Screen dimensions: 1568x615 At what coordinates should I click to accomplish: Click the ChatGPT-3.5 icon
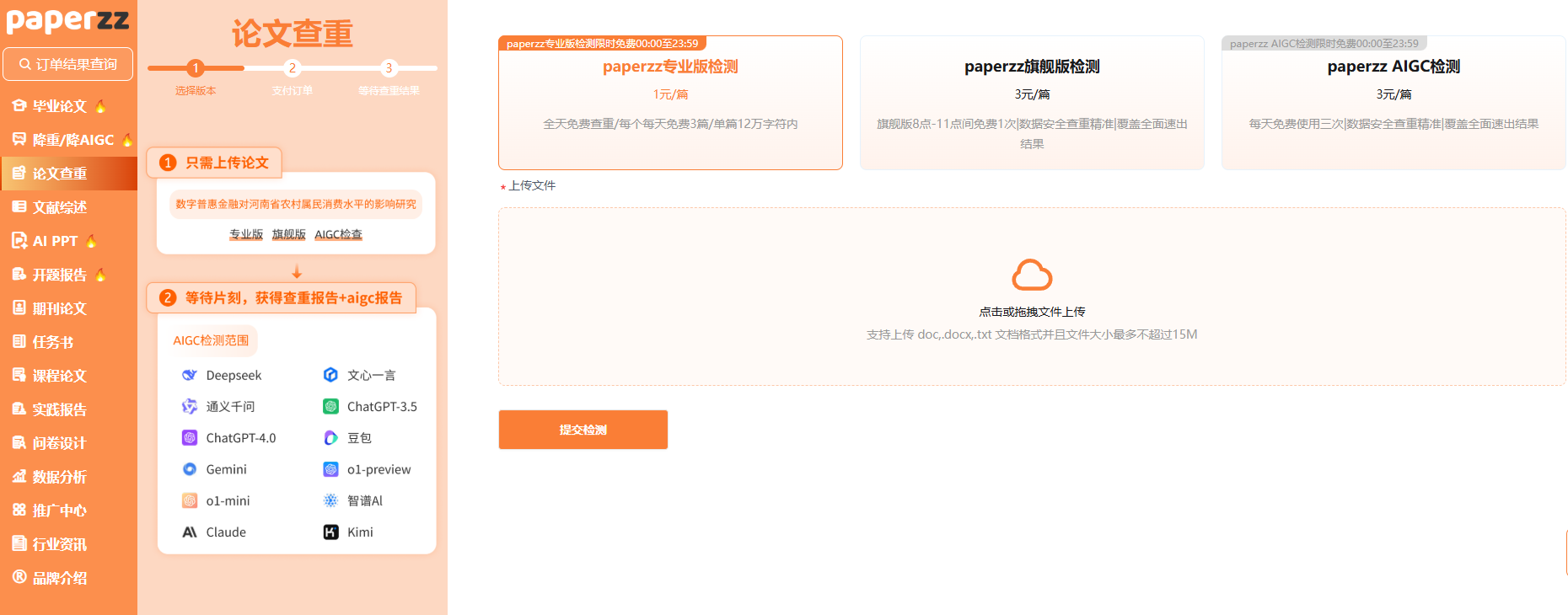330,406
